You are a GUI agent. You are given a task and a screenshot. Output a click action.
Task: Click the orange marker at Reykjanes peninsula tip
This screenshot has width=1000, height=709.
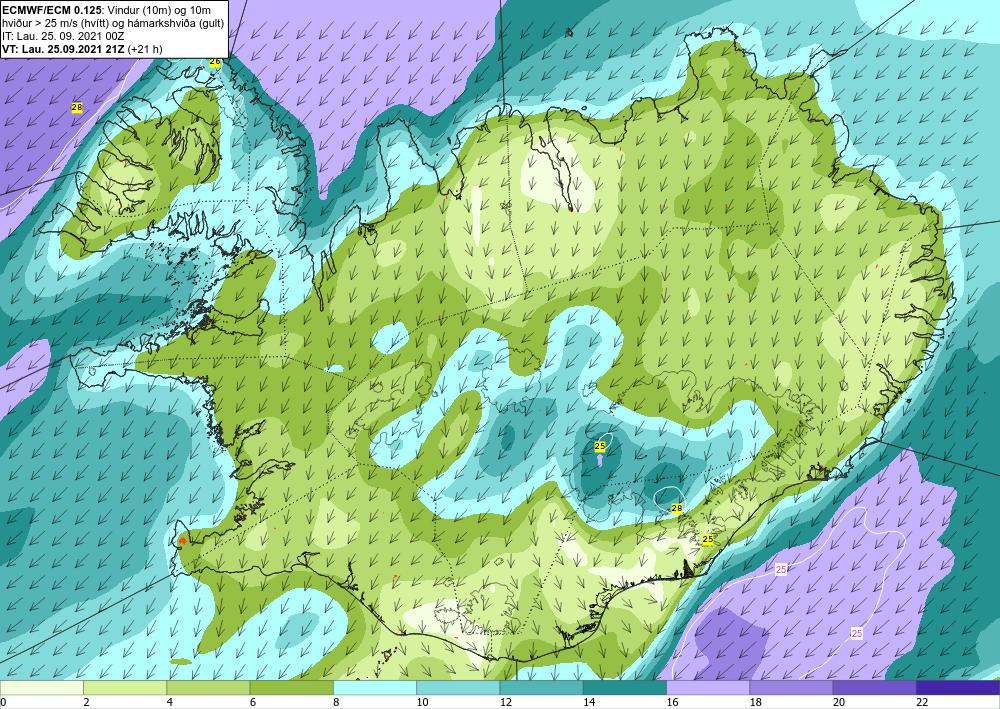183,540
